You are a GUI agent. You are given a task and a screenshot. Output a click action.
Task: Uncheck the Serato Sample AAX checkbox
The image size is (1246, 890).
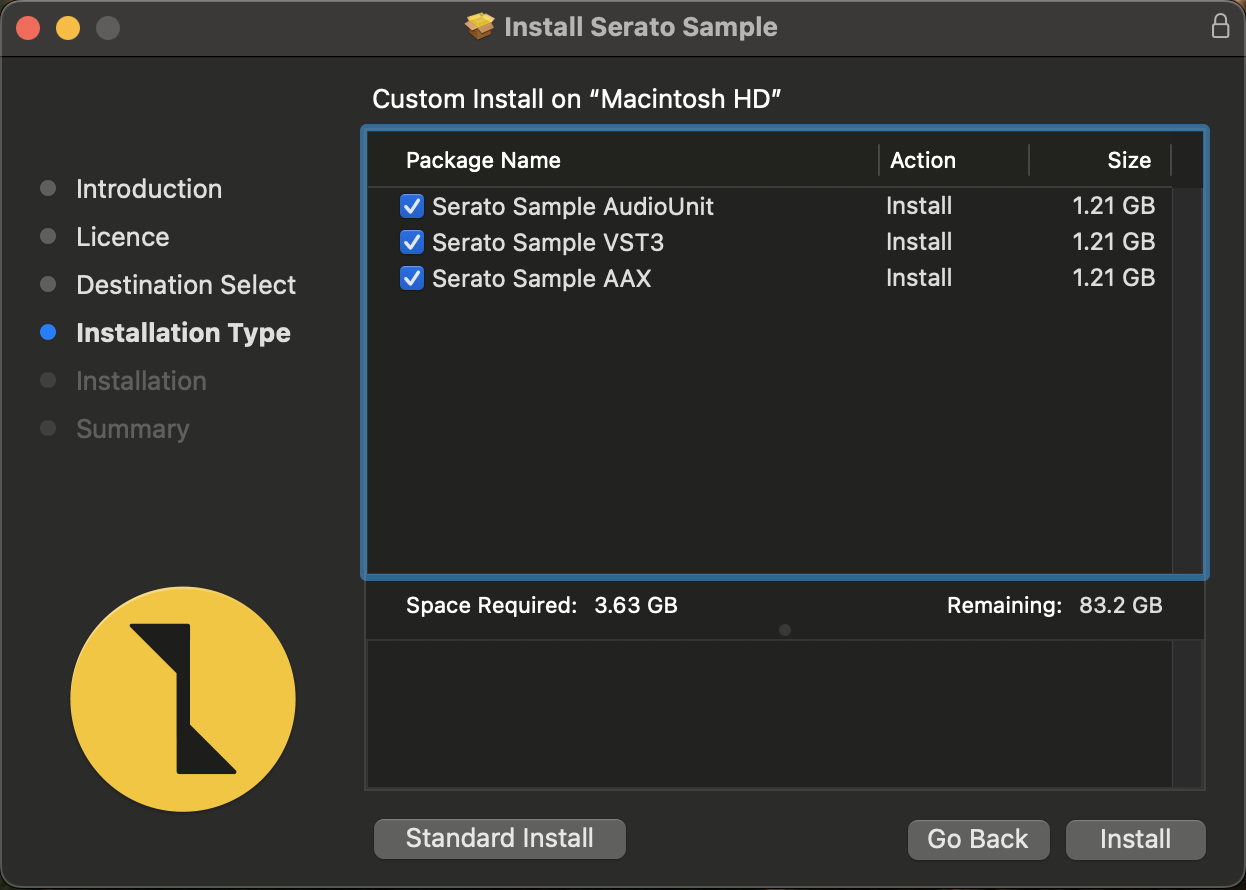(412, 278)
